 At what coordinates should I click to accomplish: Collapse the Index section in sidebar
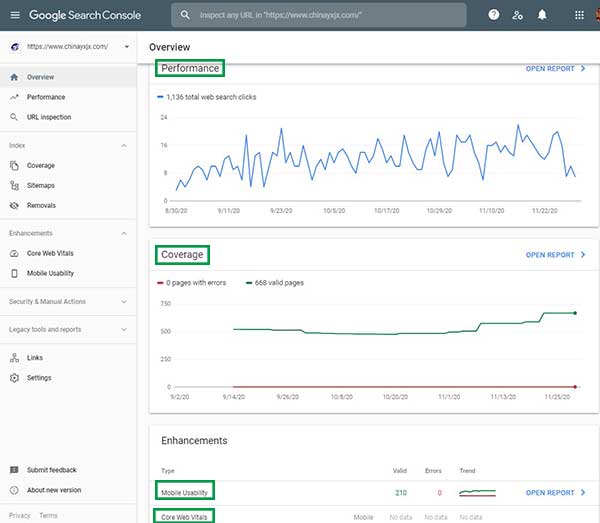coord(124,145)
